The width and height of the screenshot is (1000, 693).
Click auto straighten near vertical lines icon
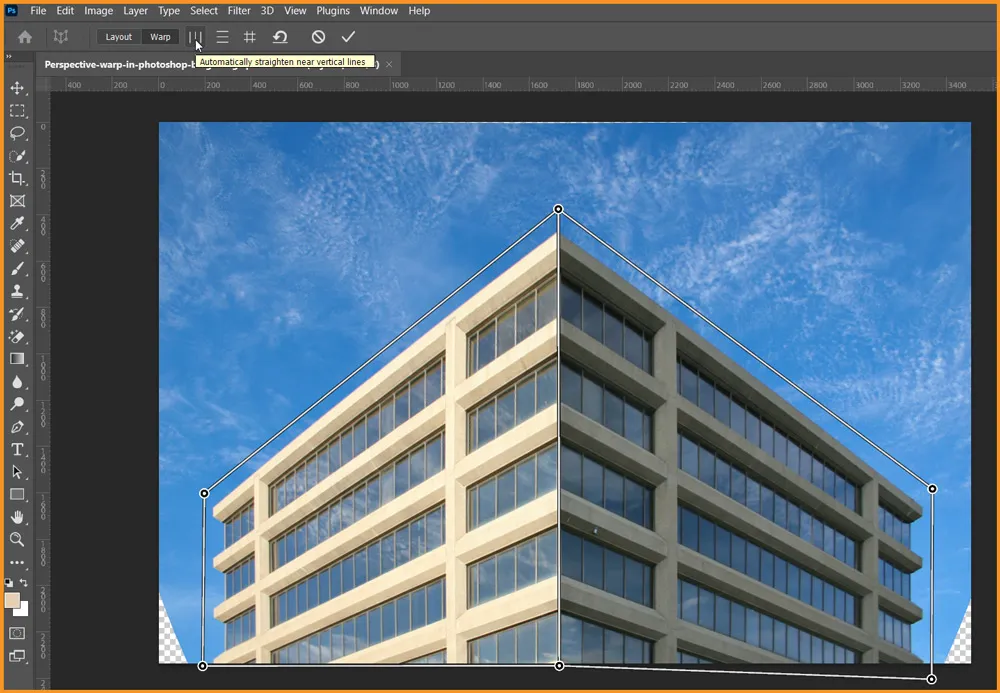pos(196,37)
